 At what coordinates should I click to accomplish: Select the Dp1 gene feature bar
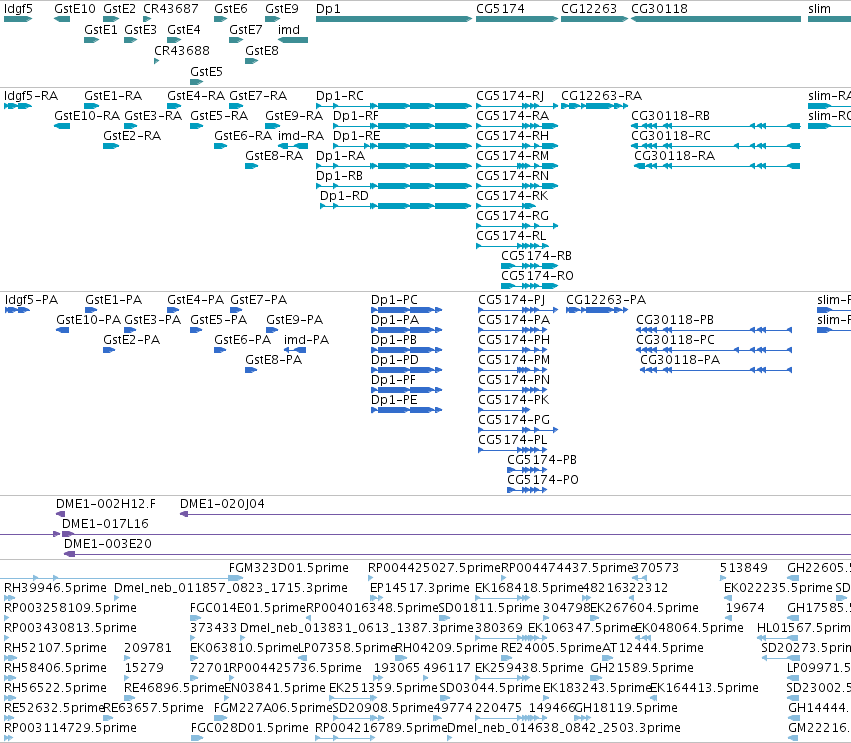click(394, 19)
